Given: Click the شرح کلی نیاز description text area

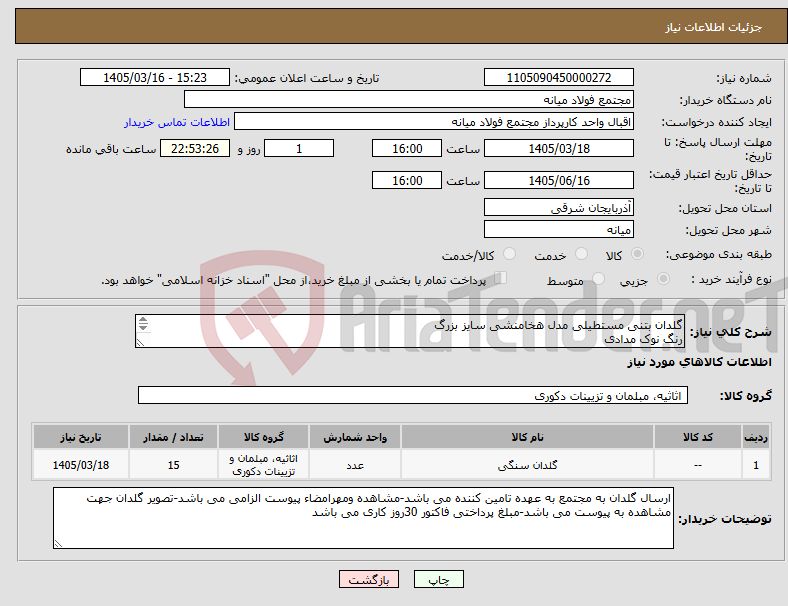Looking at the screenshot, I should point(410,331).
